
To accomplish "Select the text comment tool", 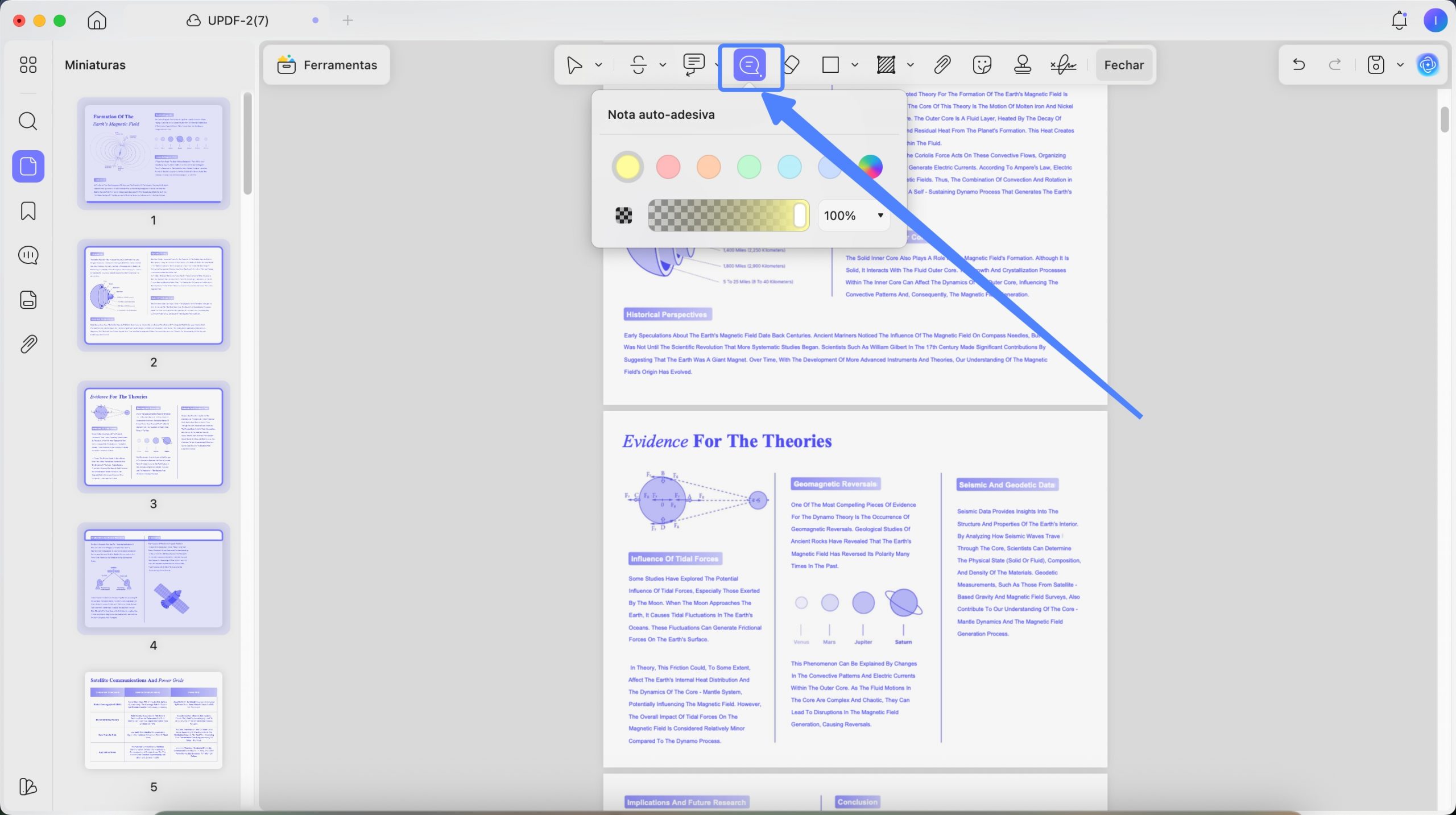I will 694,65.
